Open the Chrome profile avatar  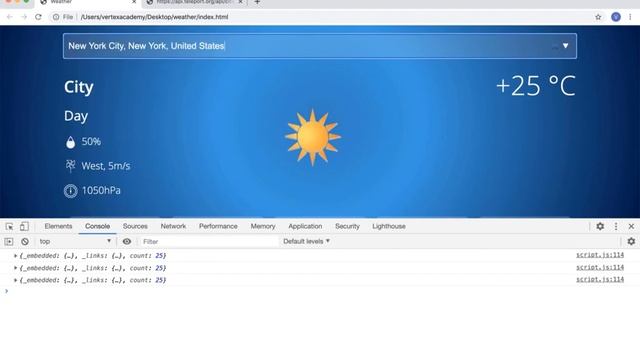(616, 17)
